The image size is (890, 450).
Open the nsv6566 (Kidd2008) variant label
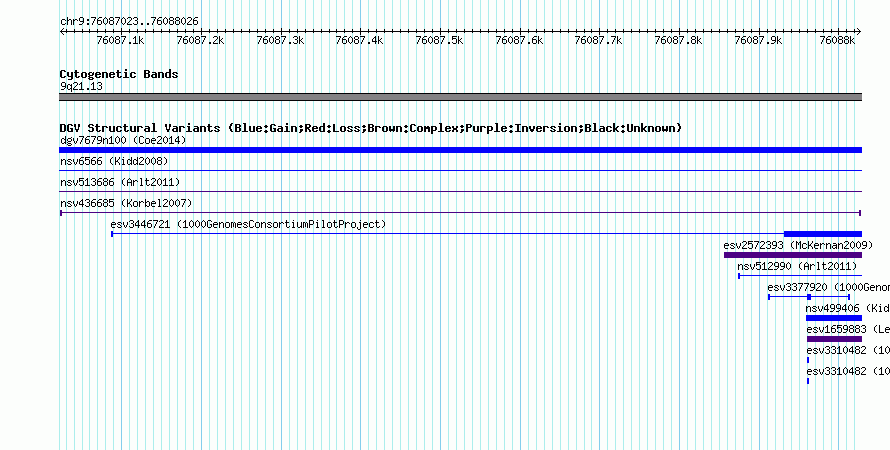click(114, 162)
